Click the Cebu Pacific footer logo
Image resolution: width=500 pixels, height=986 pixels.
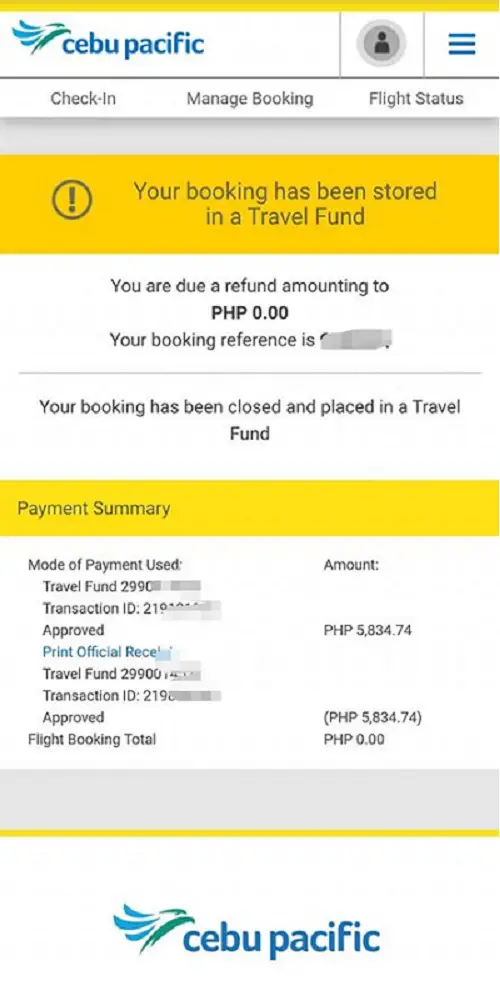click(247, 933)
